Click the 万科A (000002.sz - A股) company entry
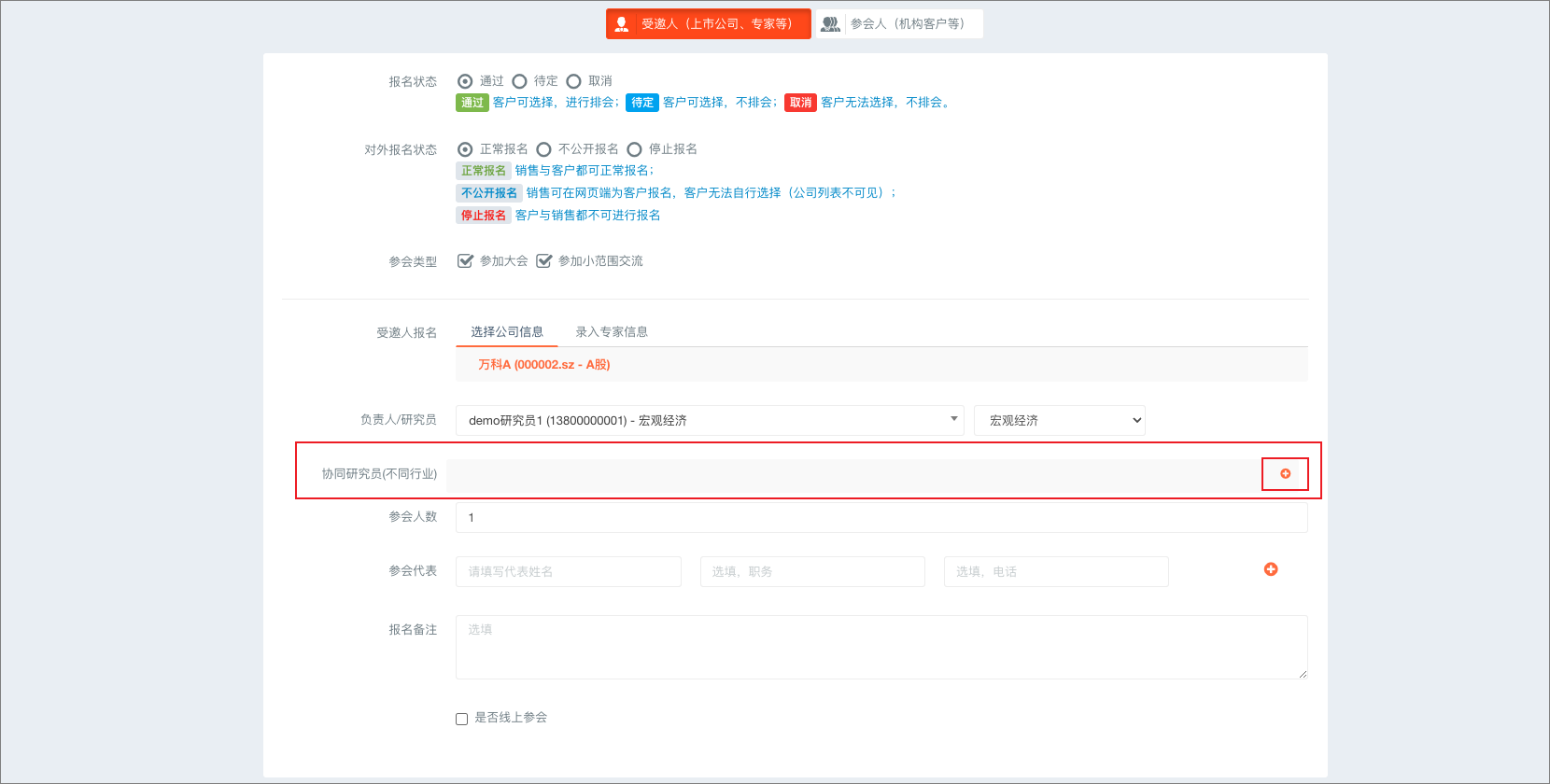The image size is (1550, 784). (x=544, y=365)
